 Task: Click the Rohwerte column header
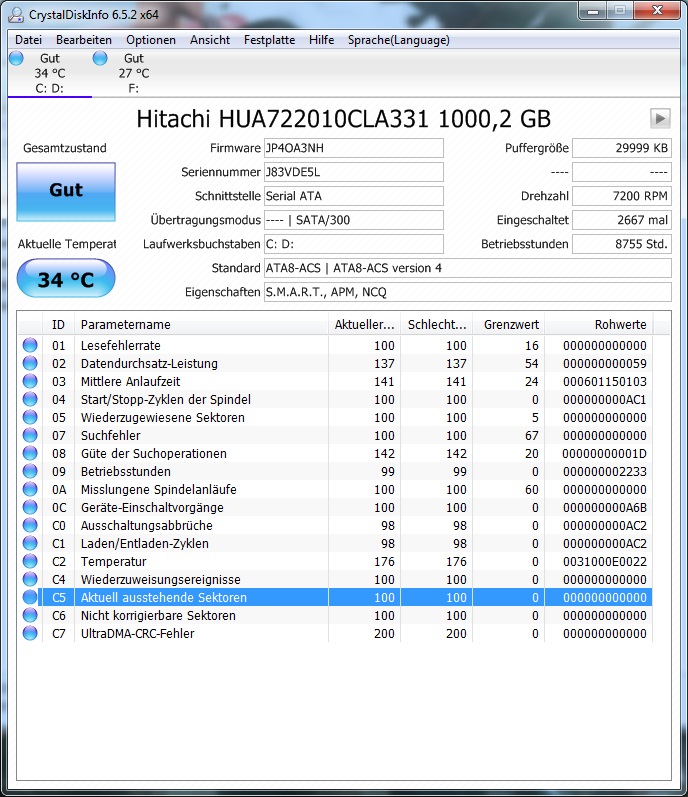click(x=599, y=324)
